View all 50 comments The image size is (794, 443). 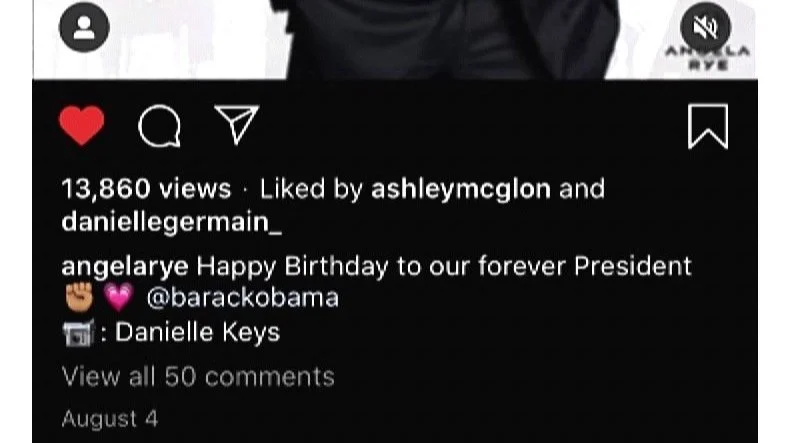click(198, 377)
